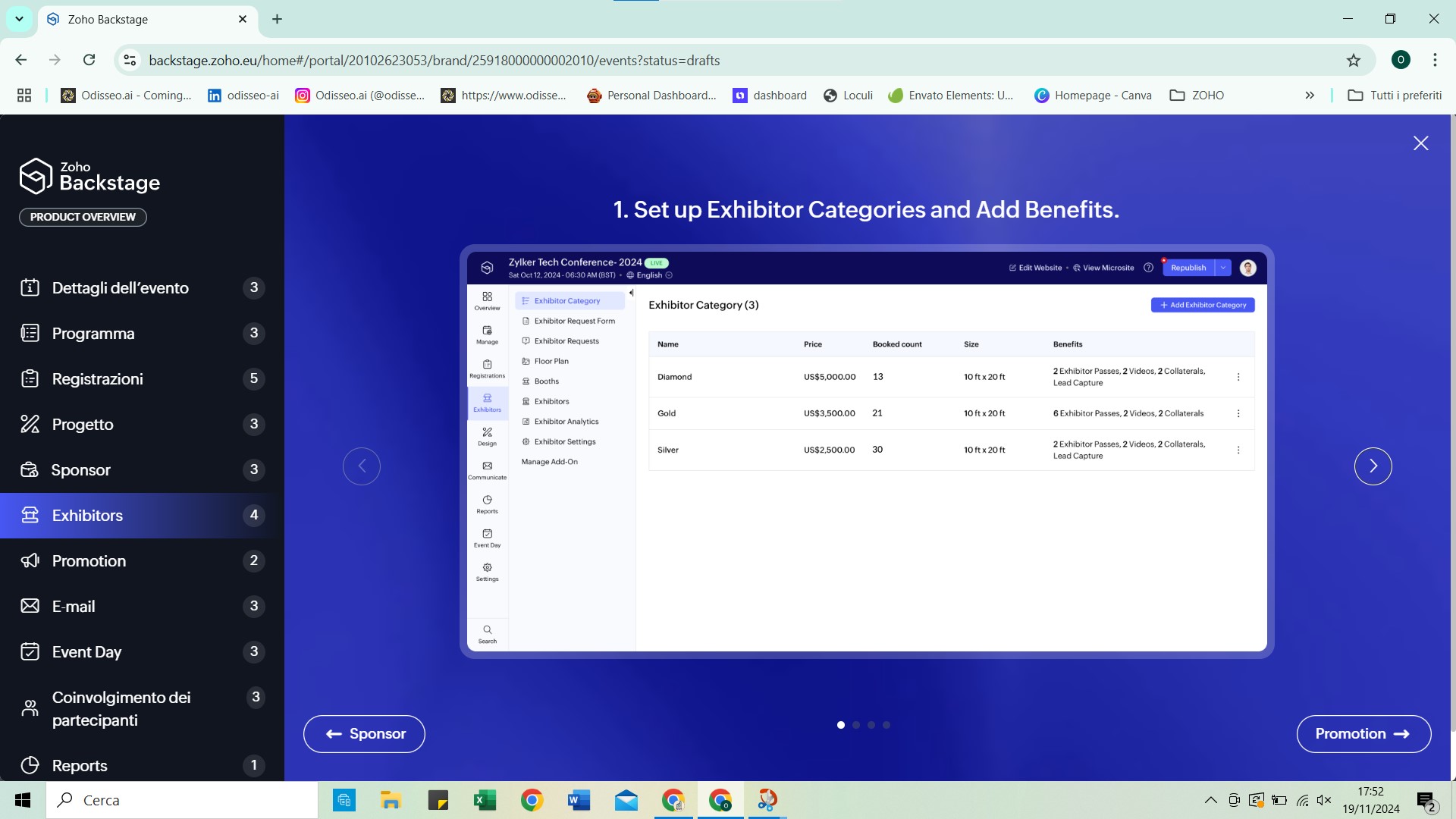Go back in browser history
Viewport: 1456px width, 819px height.
click(21, 60)
